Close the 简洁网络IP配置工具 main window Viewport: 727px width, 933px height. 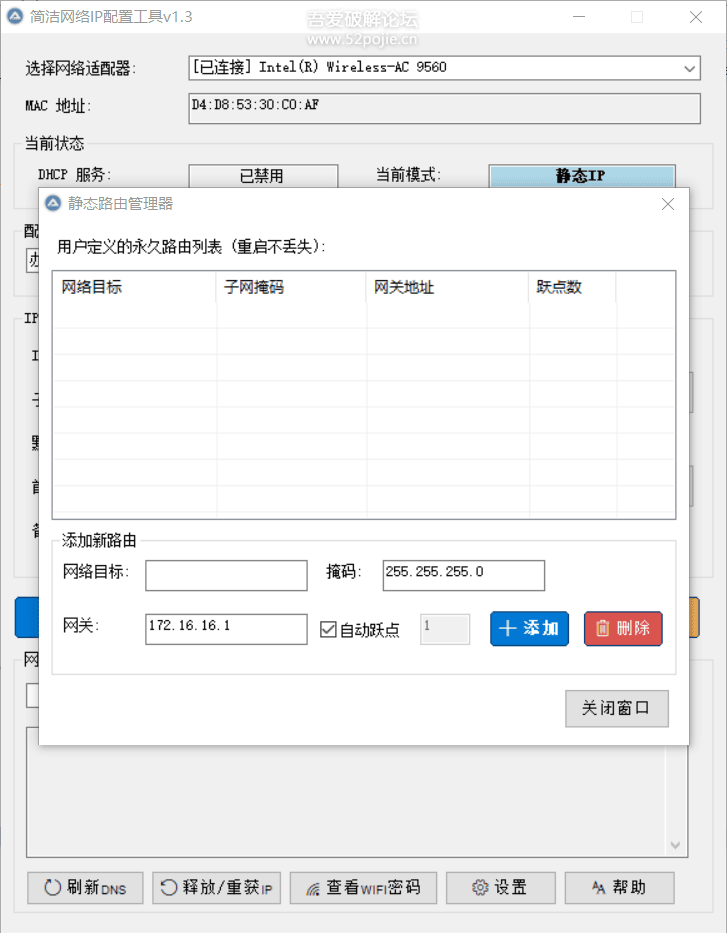(696, 17)
